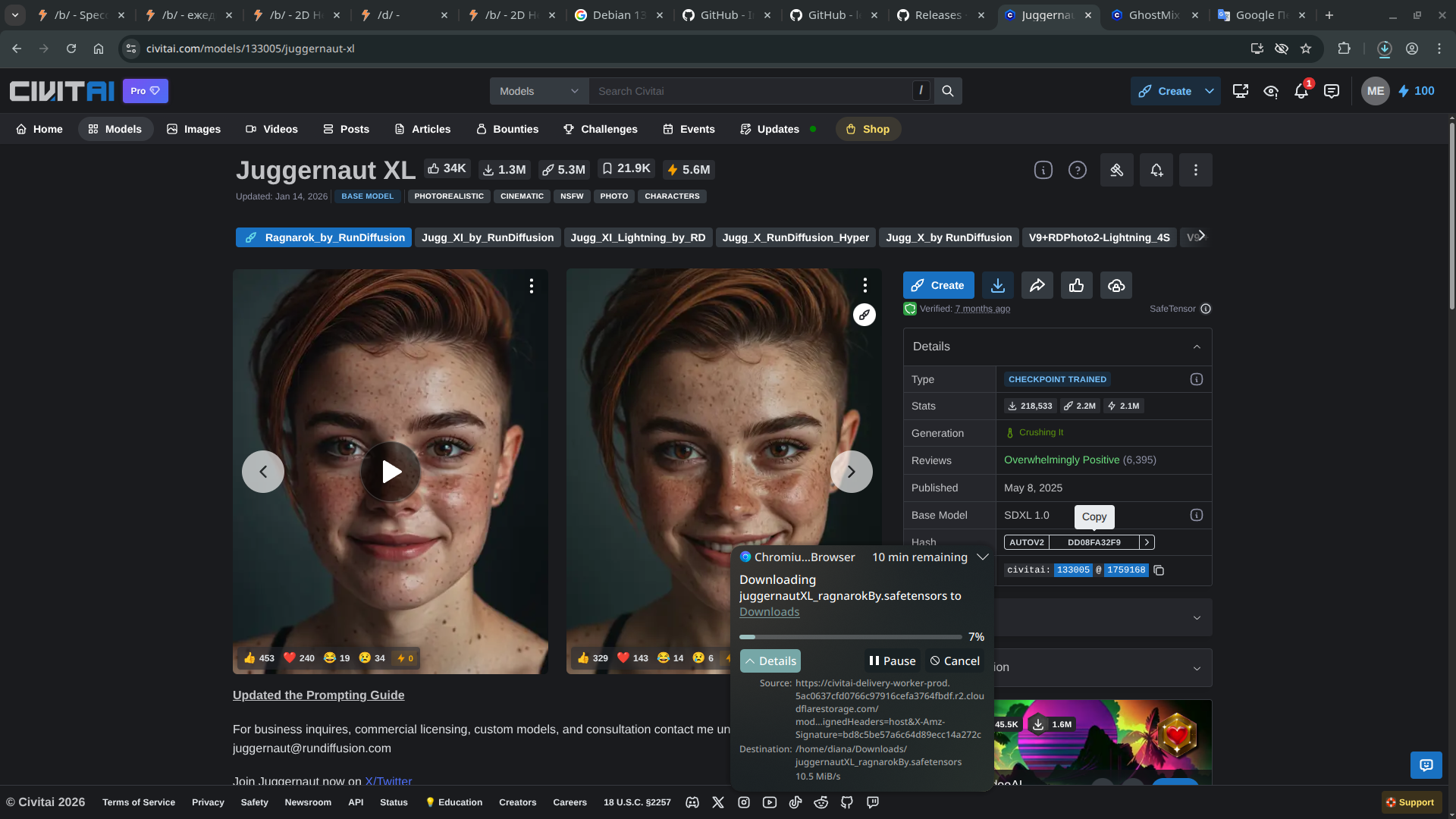Open the Updated the Prompting Guide link

[x=318, y=695]
